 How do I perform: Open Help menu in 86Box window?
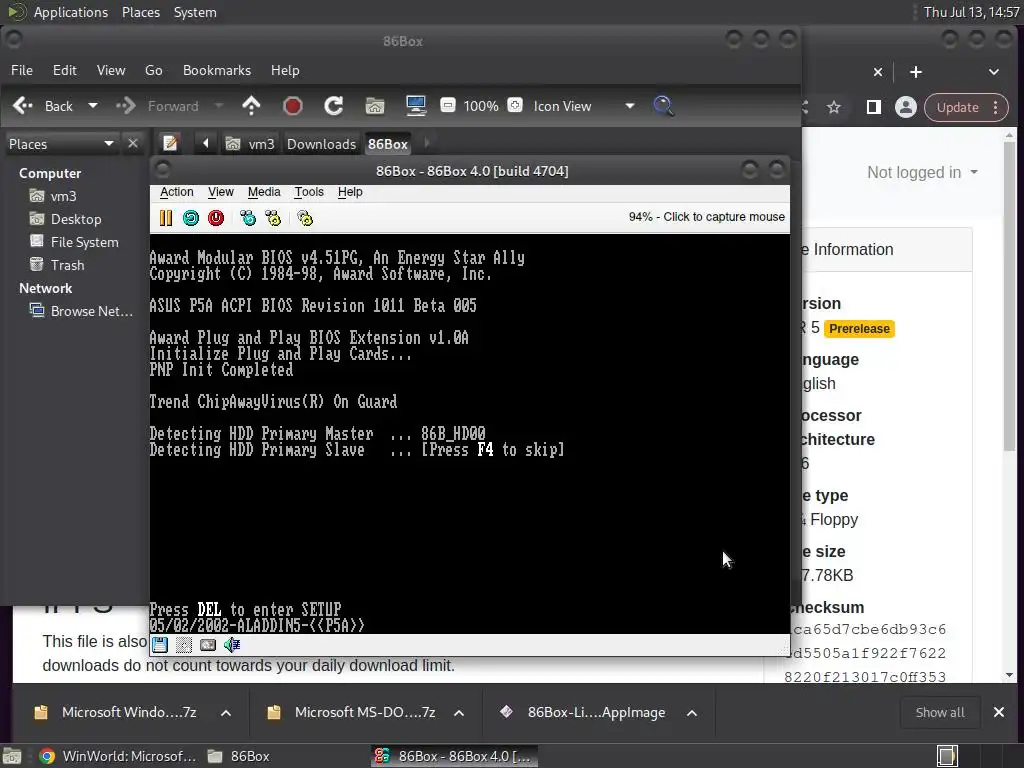(x=350, y=192)
